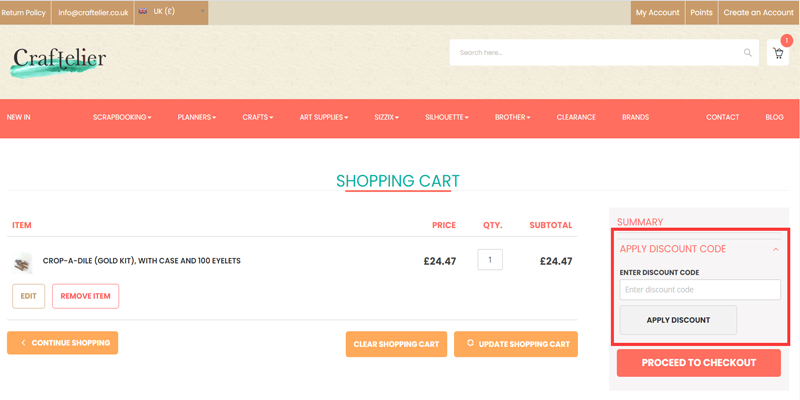Open the Blog menu item
This screenshot has height=400, width=800.
(774, 117)
